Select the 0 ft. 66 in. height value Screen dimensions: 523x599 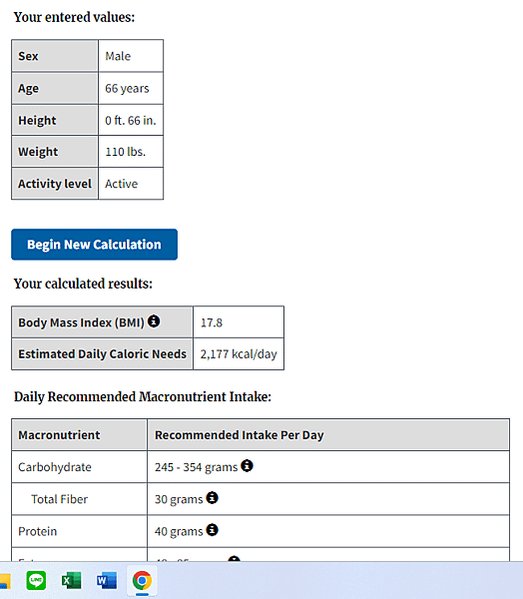click(x=131, y=120)
